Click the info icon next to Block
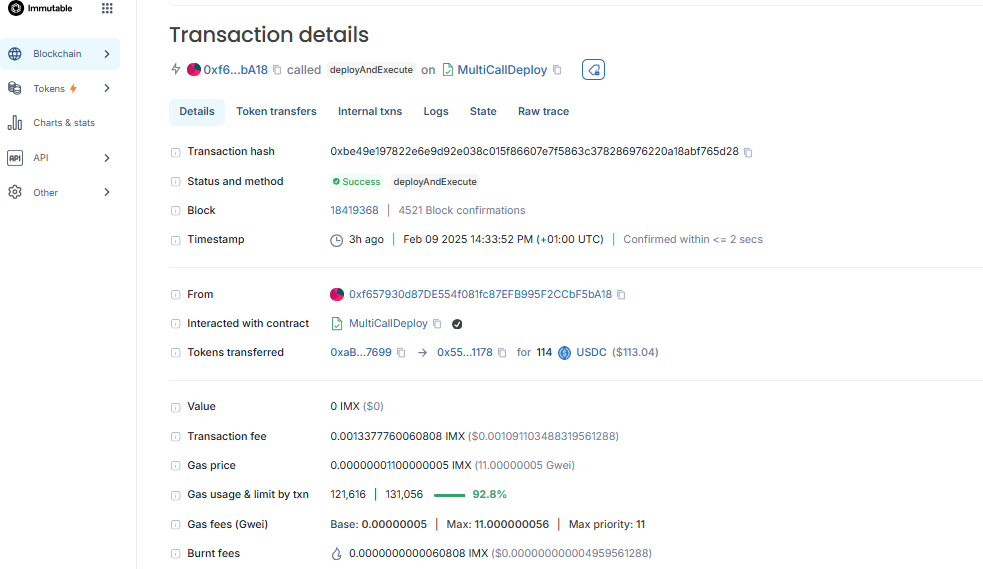This screenshot has height=569, width=983. [x=176, y=211]
